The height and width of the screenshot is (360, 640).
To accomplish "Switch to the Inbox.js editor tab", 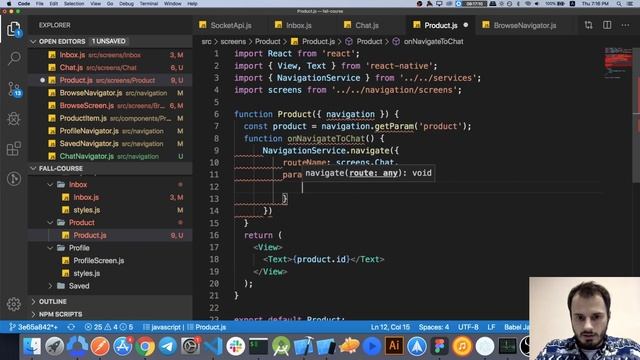I will pos(299,25).
